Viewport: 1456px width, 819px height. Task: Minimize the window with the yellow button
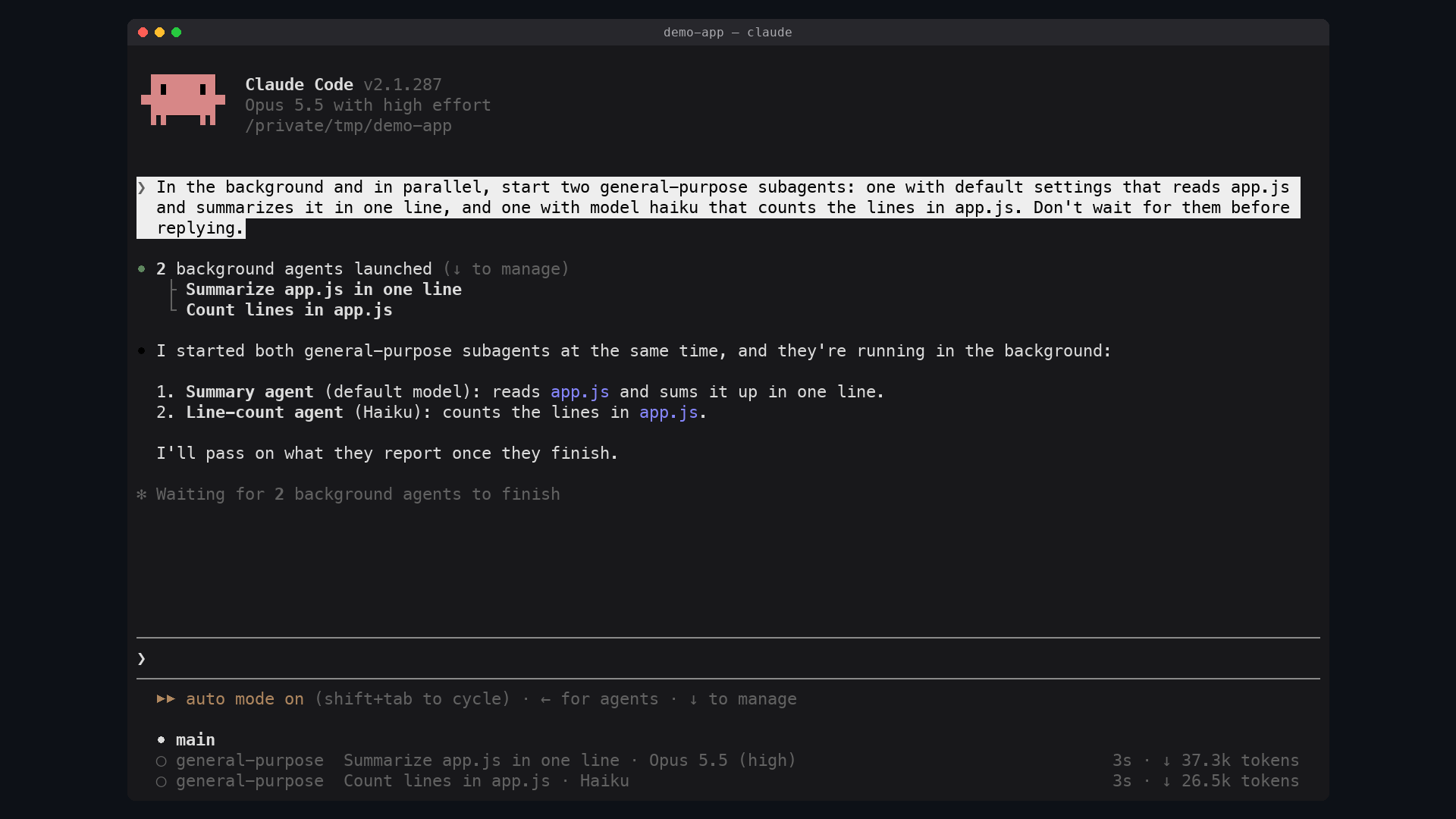pyautogui.click(x=159, y=33)
